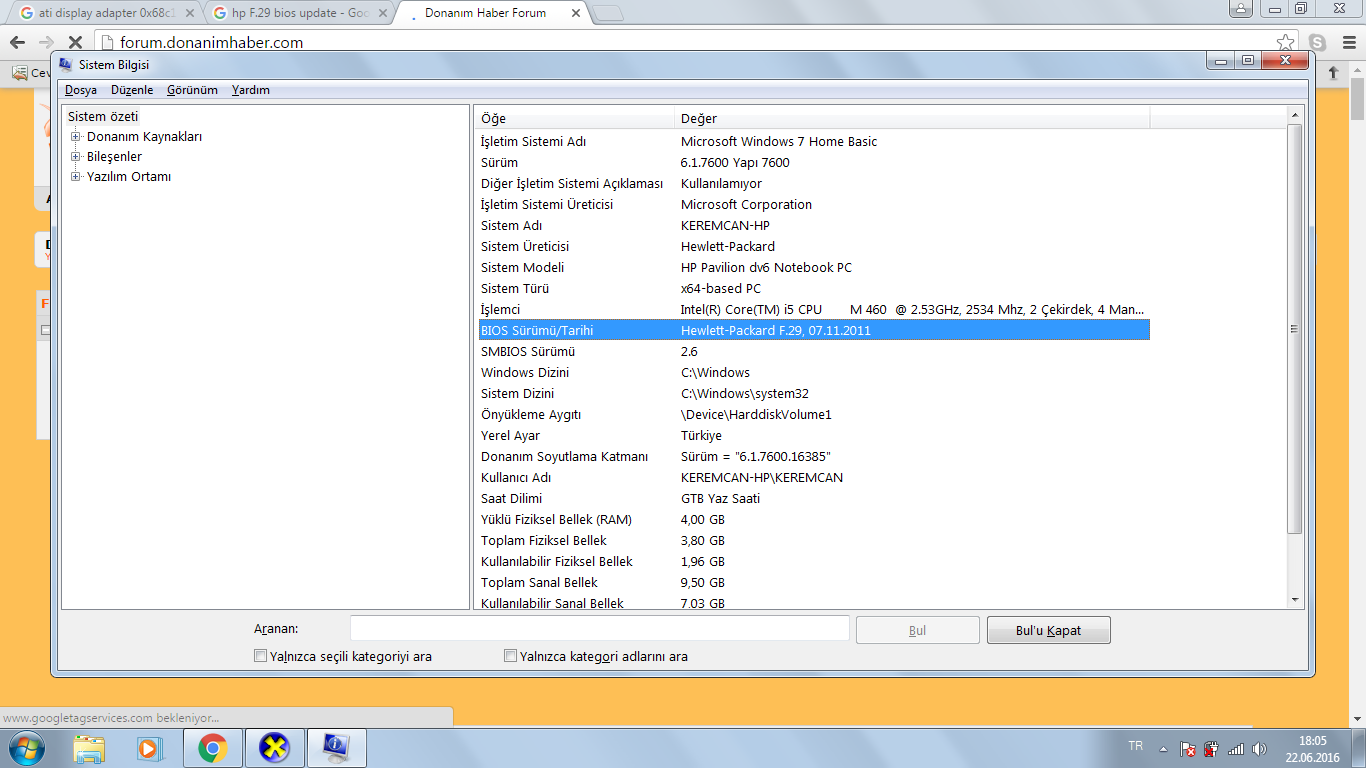Expand the Donanım Kaynakları node
Image resolution: width=1366 pixels, height=768 pixels.
click(76, 137)
